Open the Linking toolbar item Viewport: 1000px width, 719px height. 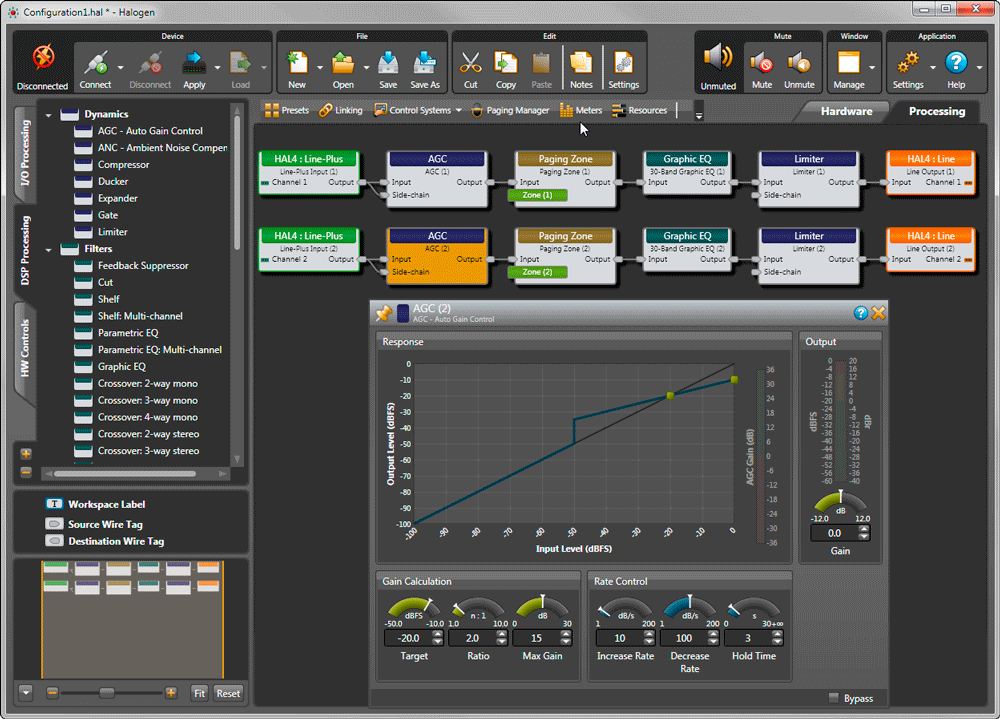pyautogui.click(x=341, y=110)
